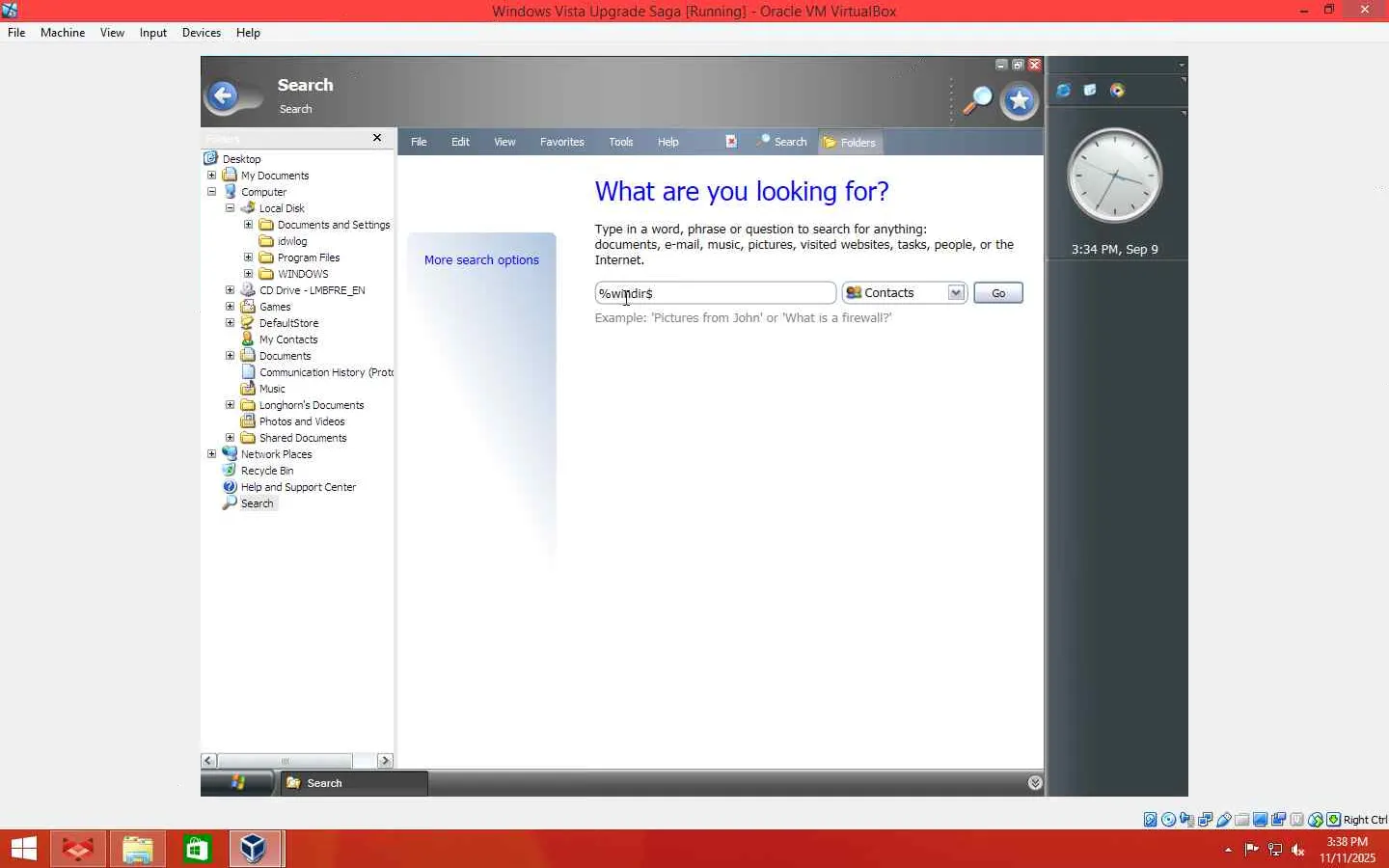Open the VirtualBox Input menu
Image resolution: width=1389 pixels, height=868 pixels.
point(153,33)
